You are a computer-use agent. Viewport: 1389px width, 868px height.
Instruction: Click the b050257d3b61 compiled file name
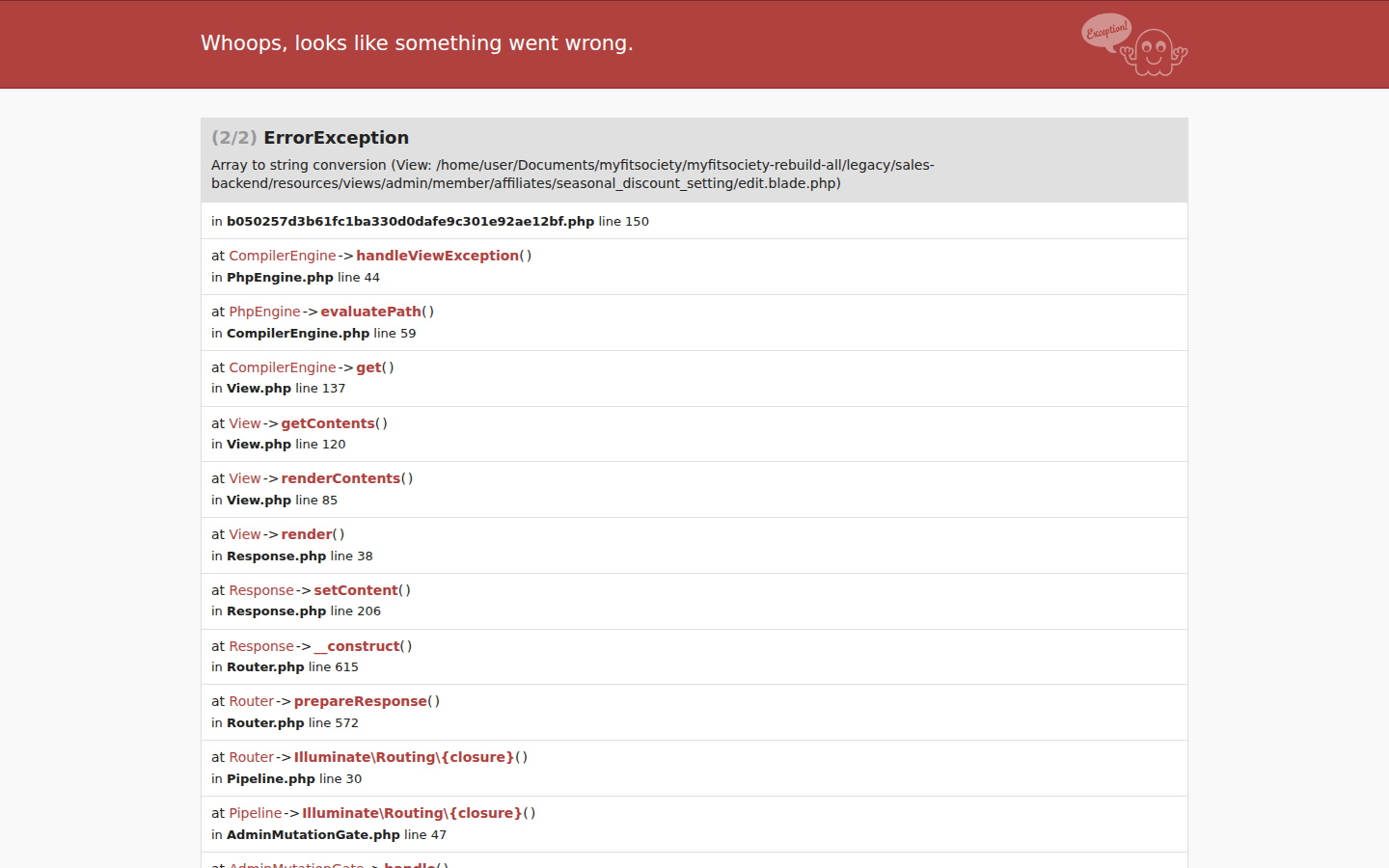tap(410, 222)
